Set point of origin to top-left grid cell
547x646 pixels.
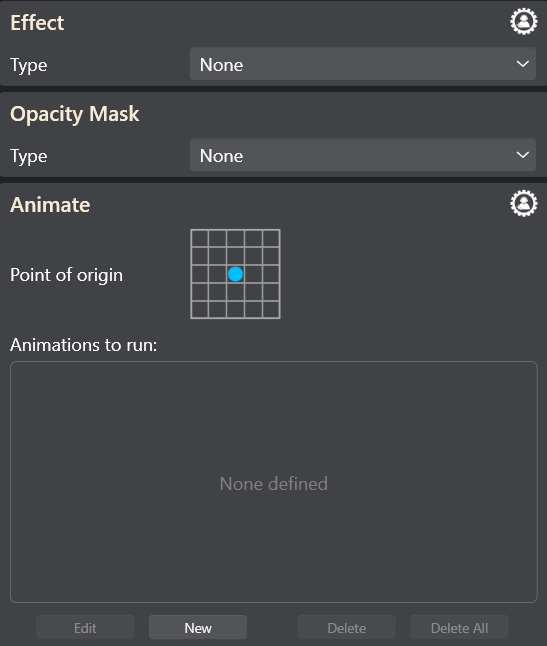coord(200,239)
